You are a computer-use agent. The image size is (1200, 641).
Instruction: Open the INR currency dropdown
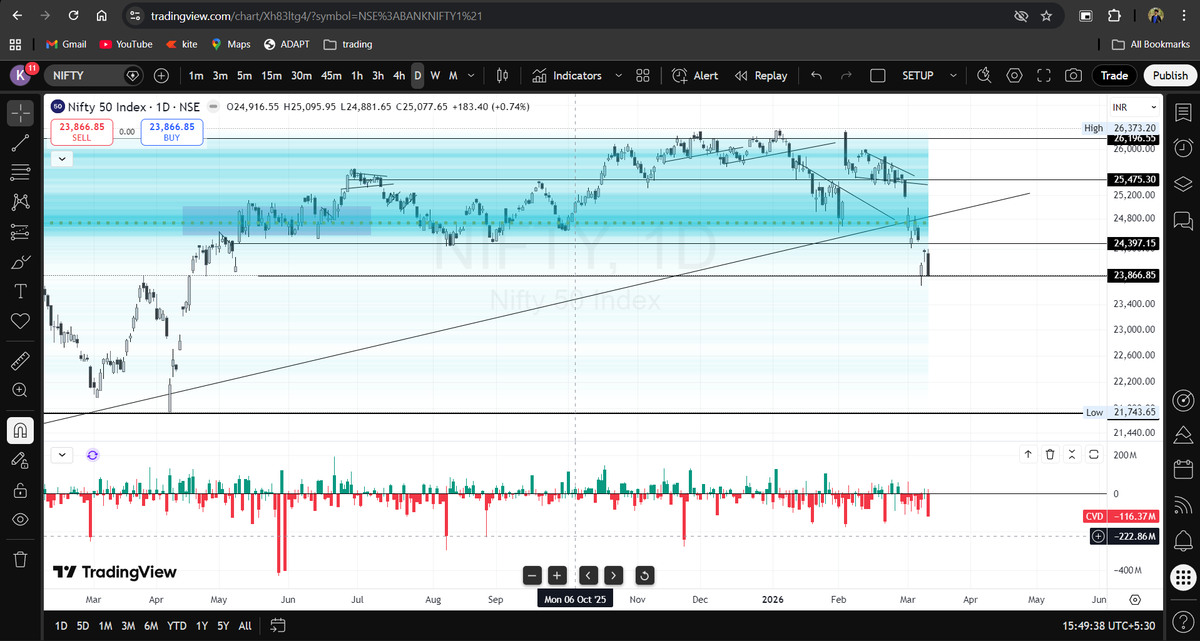tap(1137, 107)
